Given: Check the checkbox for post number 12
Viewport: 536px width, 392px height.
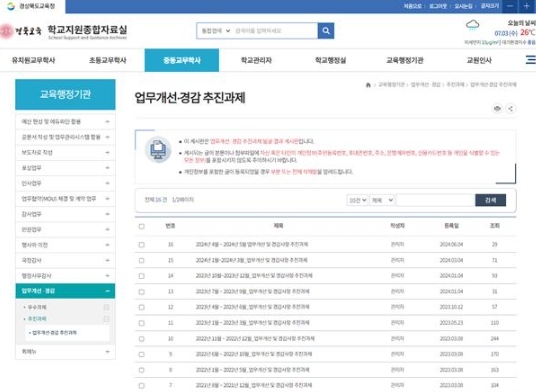Looking at the screenshot, I should coord(142,307).
